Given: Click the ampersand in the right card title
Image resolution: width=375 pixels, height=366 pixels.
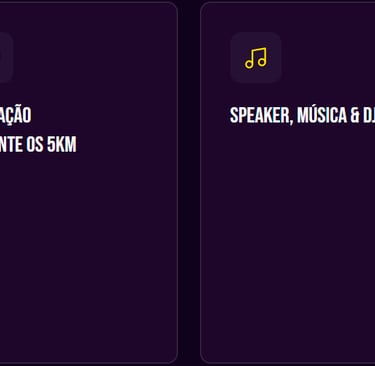Looking at the screenshot, I should tap(355, 115).
